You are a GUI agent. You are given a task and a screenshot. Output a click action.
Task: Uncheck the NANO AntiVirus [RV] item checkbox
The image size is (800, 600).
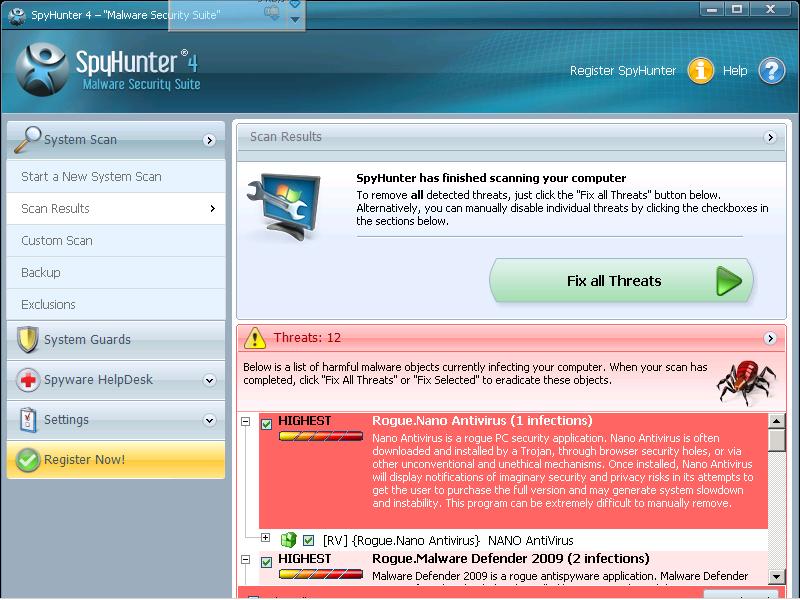[309, 541]
